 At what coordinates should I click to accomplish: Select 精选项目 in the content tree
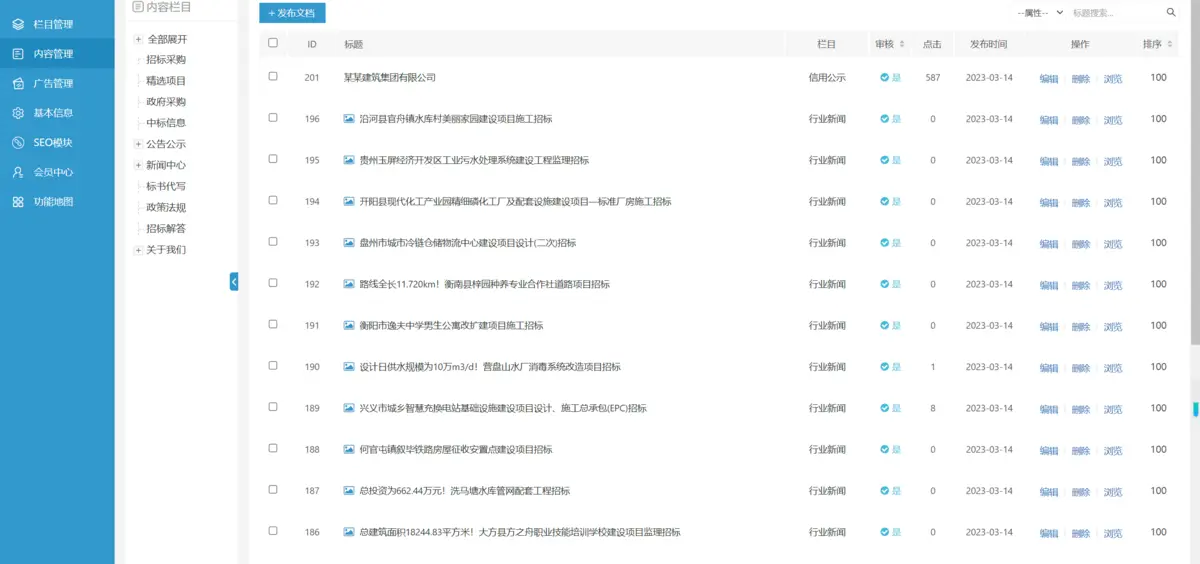[x=166, y=81]
